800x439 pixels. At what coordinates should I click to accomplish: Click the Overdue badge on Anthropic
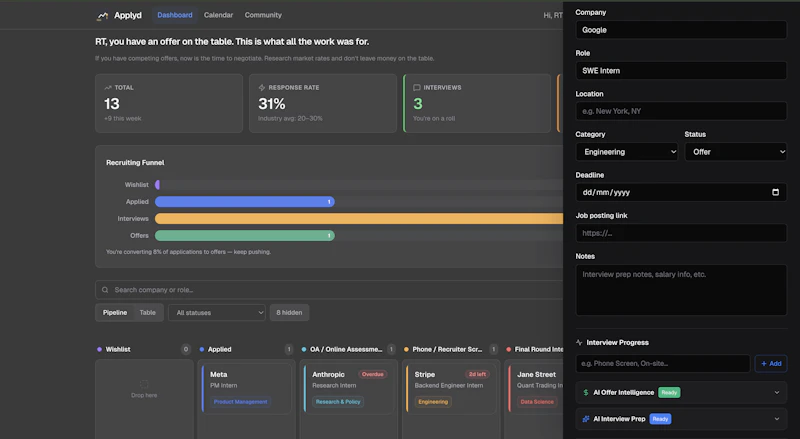(372, 374)
